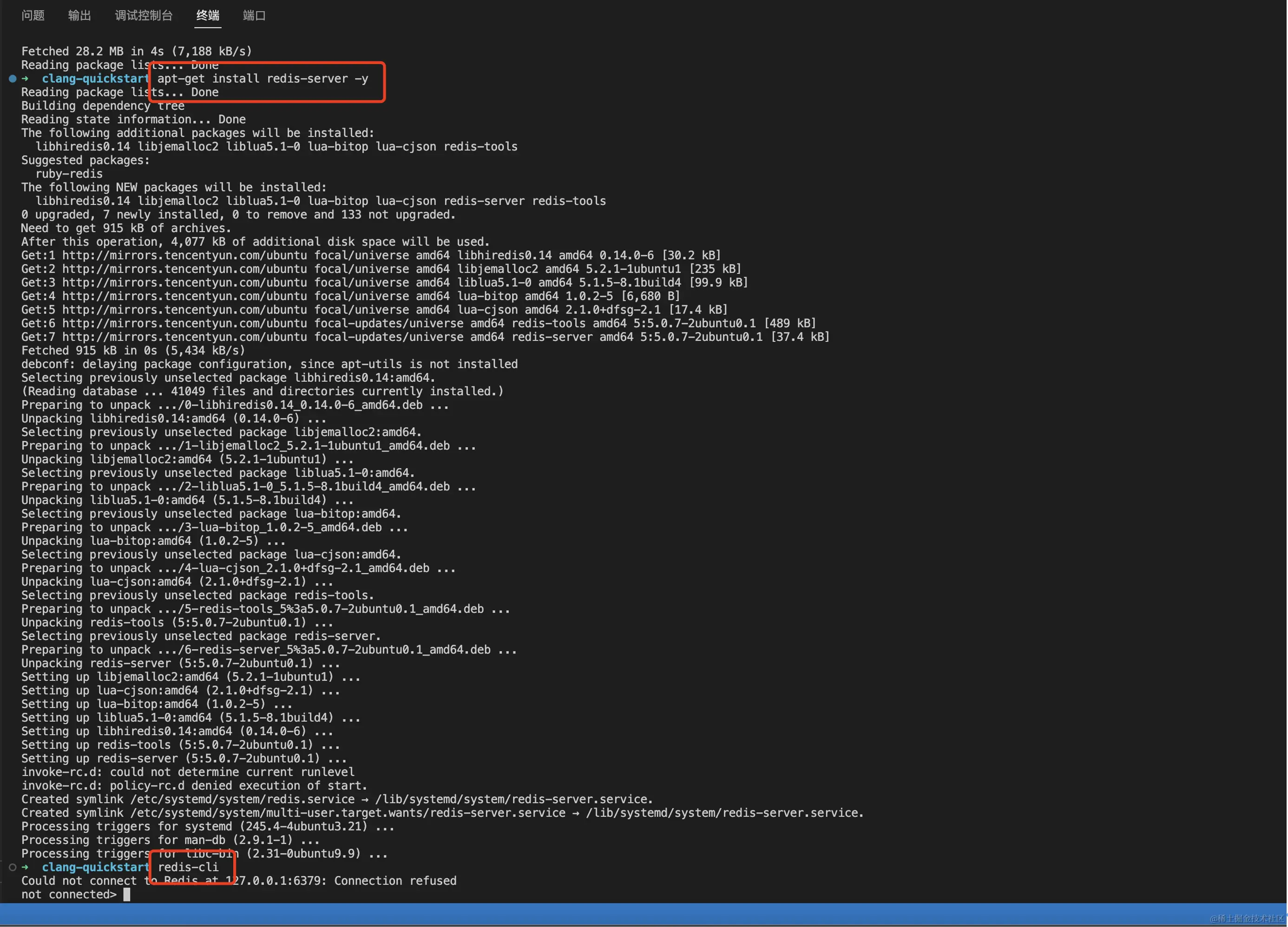Click the arrow prompt before first clang-quickstart

(25, 79)
